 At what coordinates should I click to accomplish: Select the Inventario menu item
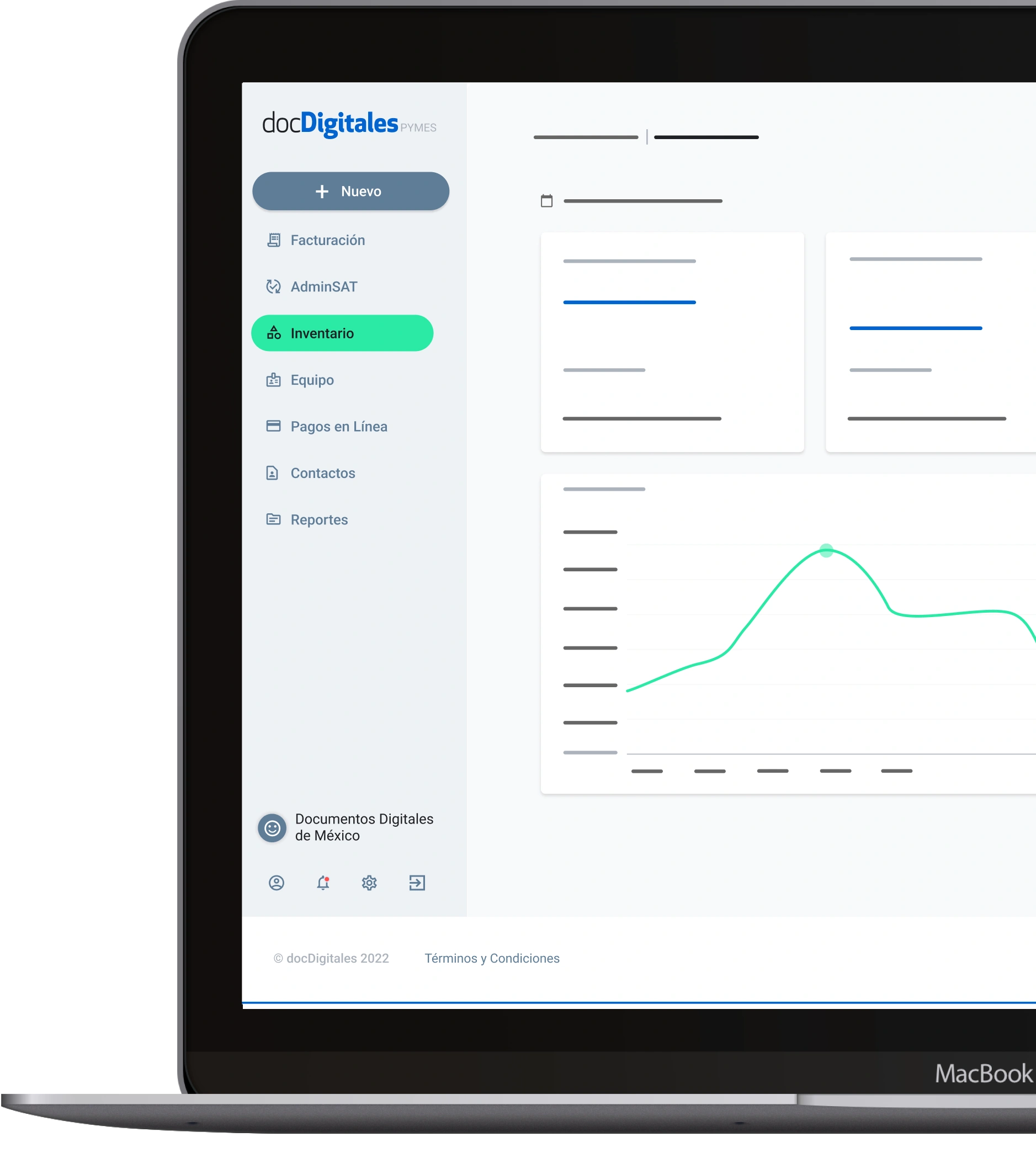tap(342, 333)
